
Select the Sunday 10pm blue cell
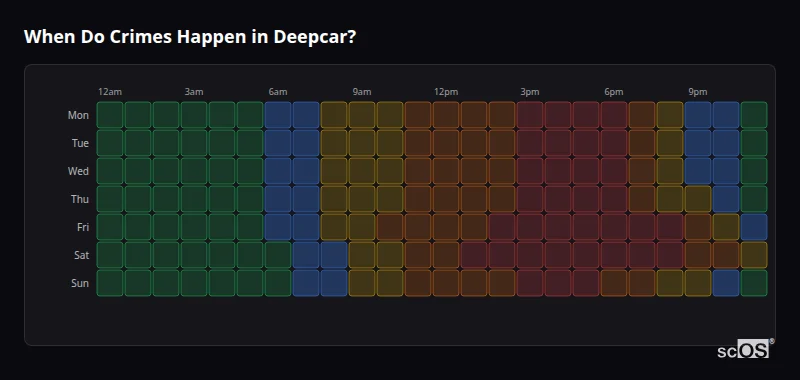[x=726, y=283]
